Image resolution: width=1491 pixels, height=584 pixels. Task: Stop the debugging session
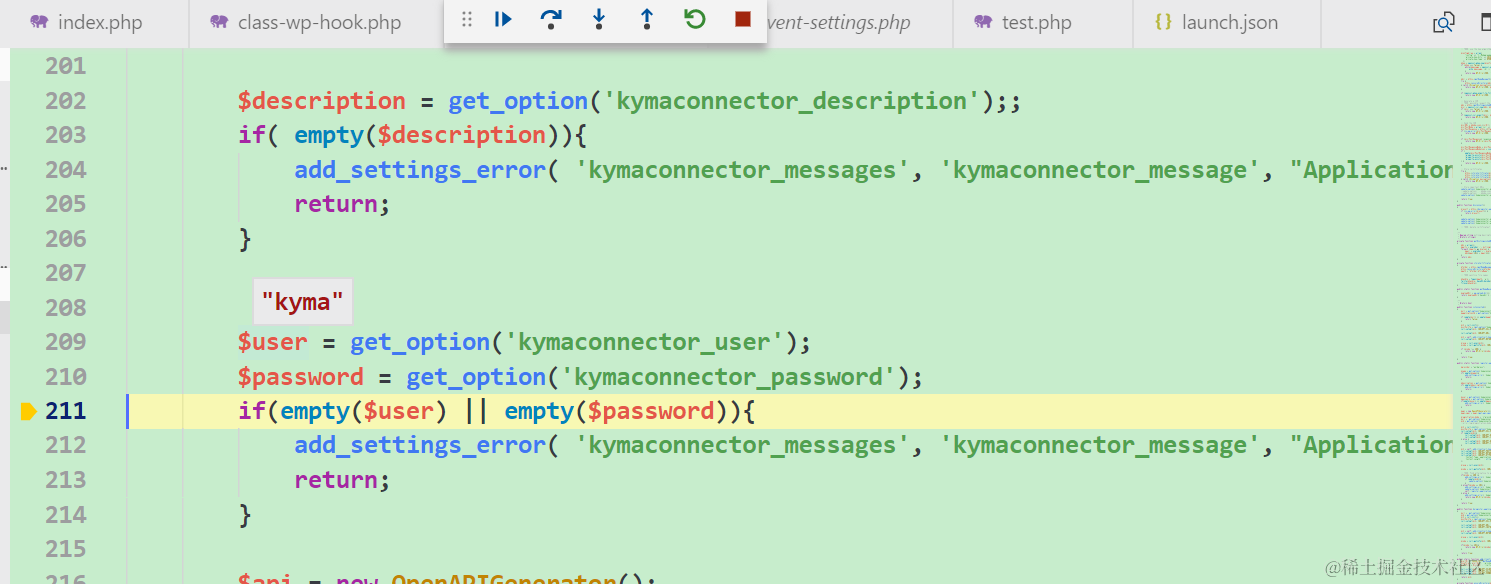point(742,19)
